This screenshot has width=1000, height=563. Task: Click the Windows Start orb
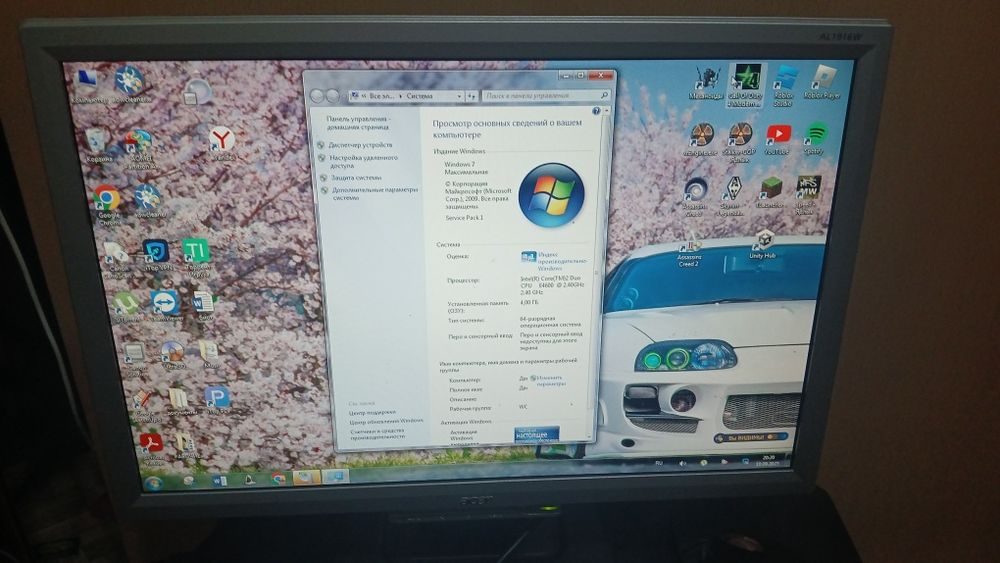coord(153,483)
